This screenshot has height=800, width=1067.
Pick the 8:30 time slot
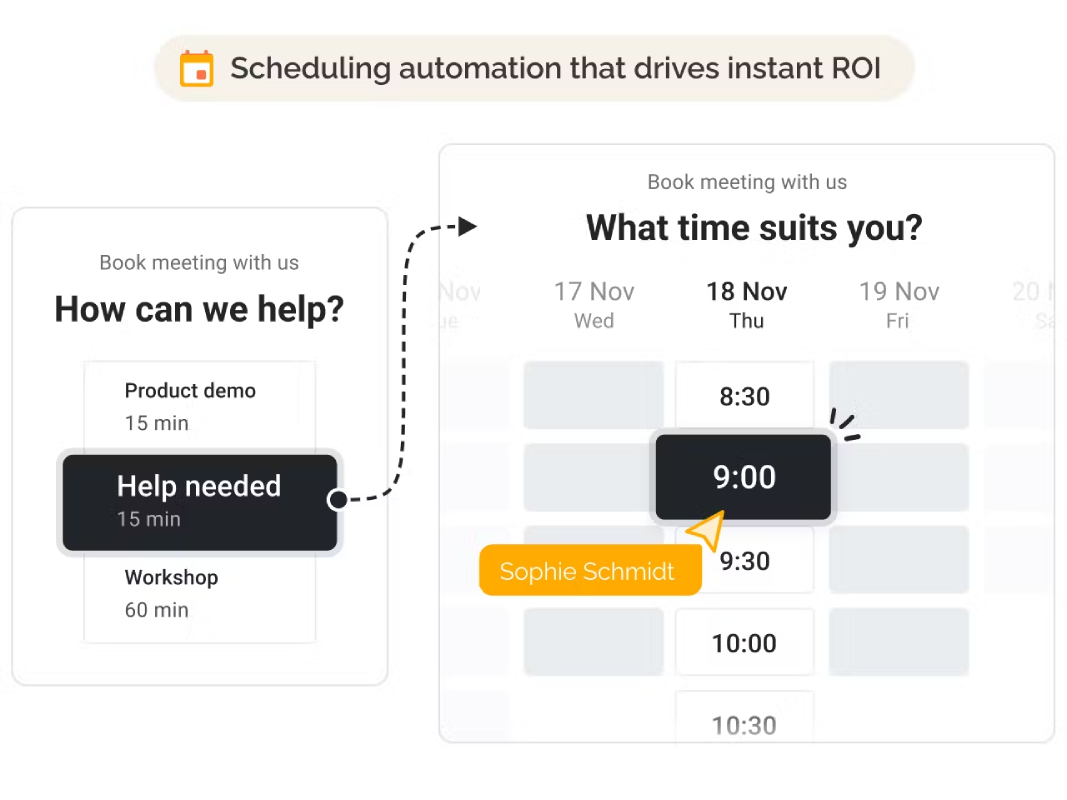[744, 395]
